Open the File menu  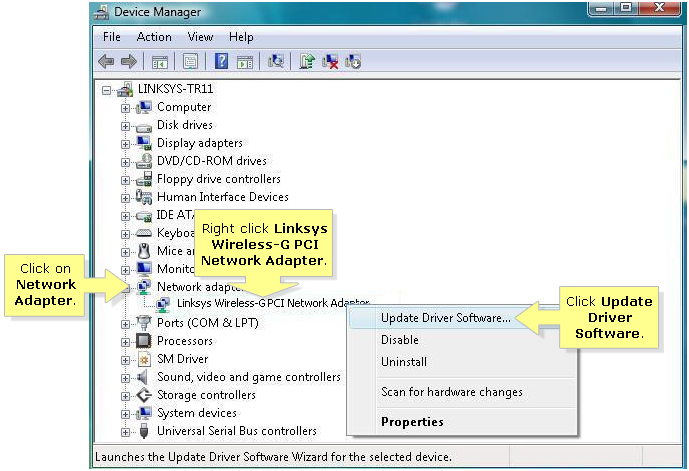click(x=112, y=37)
